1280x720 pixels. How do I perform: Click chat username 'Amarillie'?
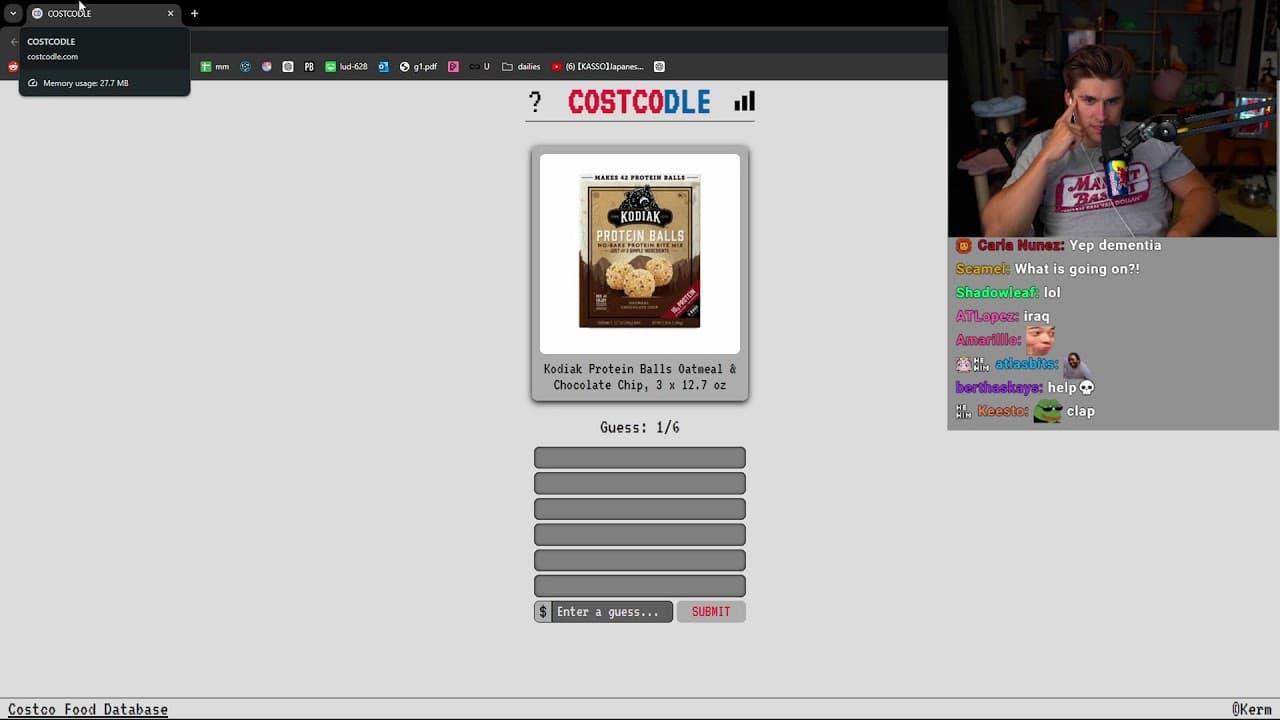tap(988, 341)
